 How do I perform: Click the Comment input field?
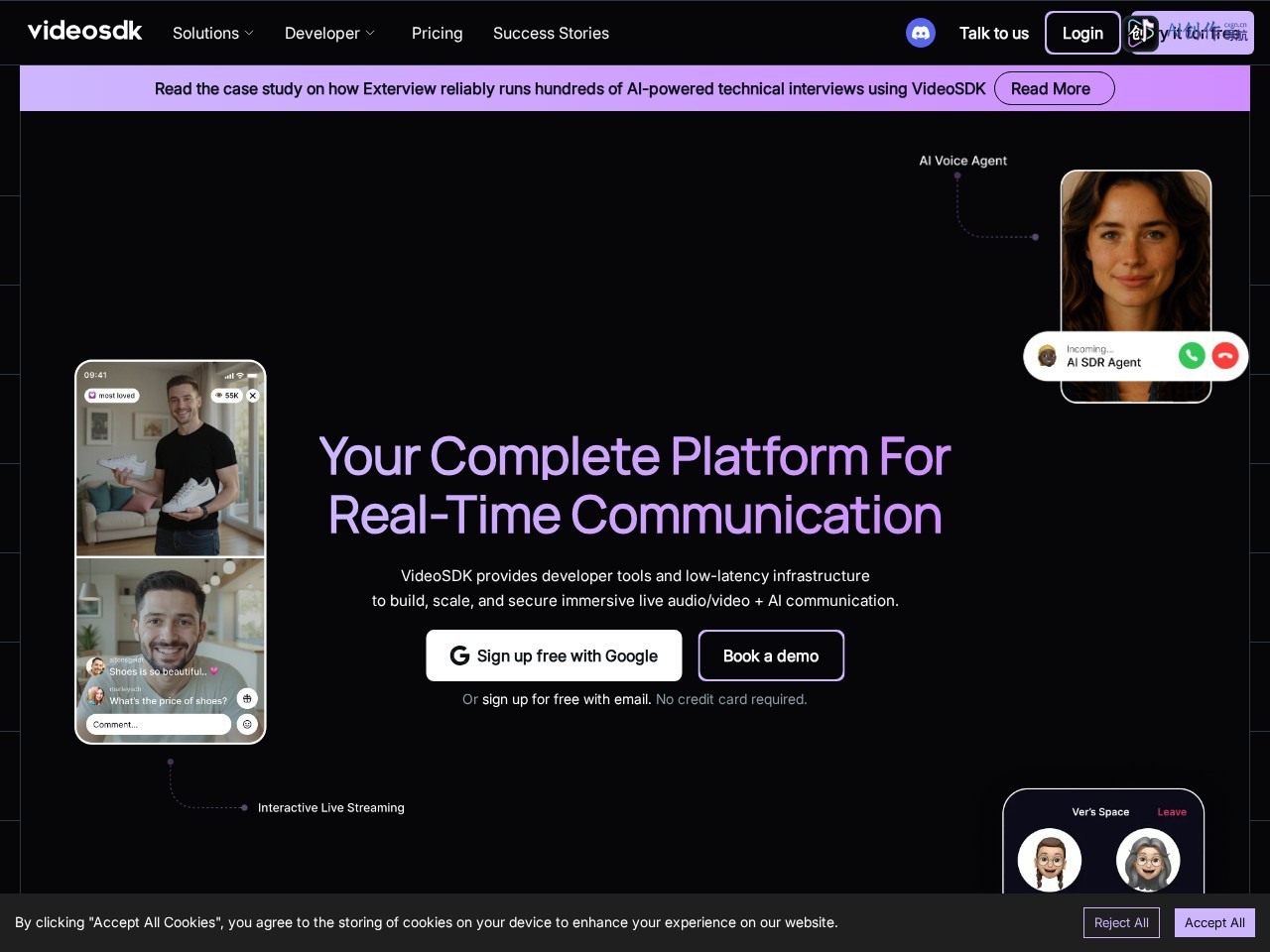point(159,724)
